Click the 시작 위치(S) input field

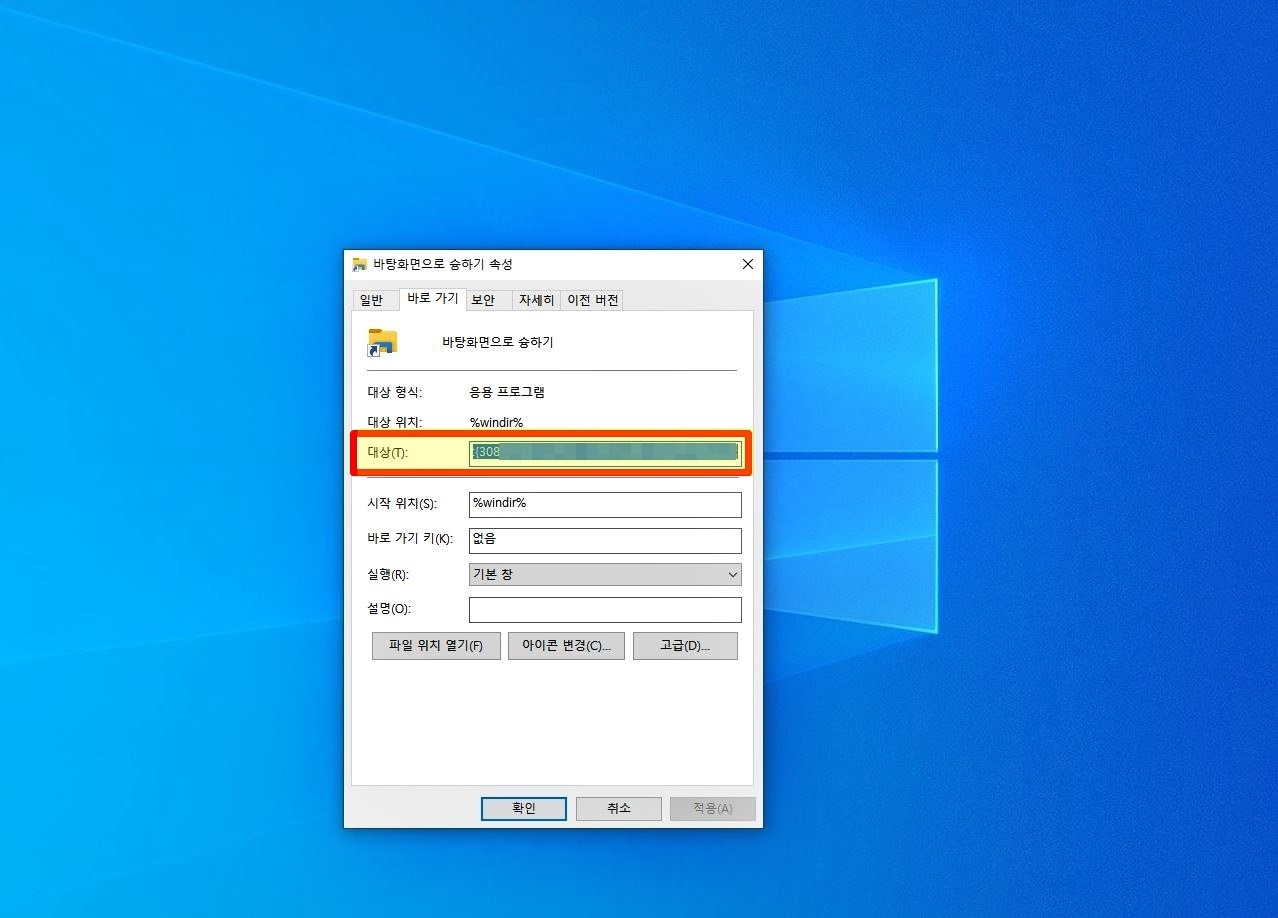click(x=605, y=504)
